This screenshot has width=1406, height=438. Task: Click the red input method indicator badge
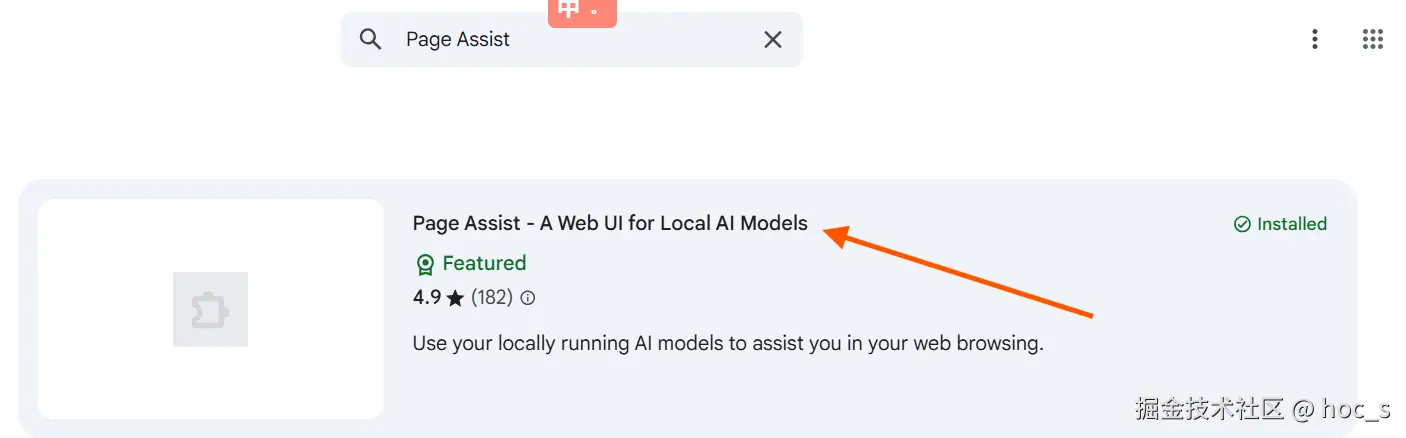pos(582,11)
